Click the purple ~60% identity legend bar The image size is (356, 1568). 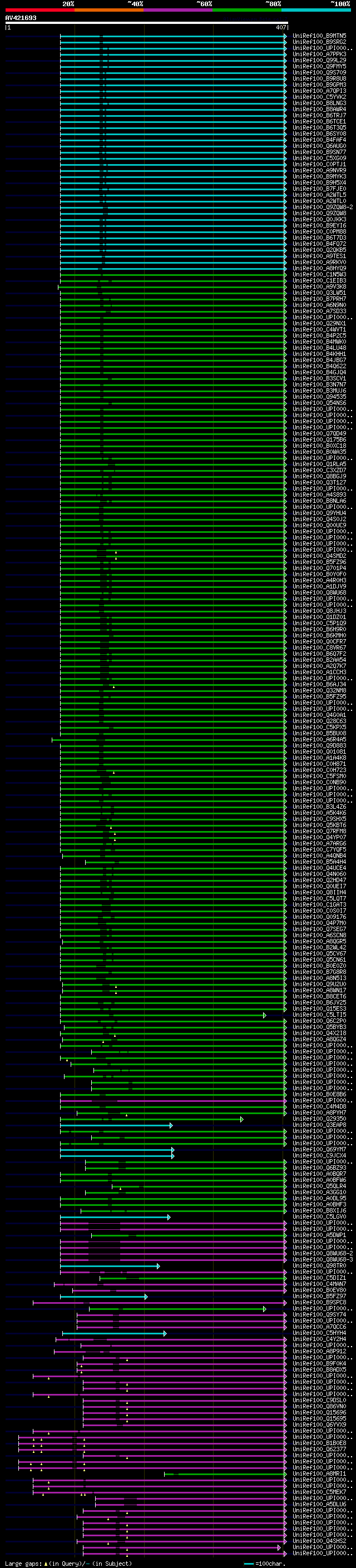[x=179, y=10]
